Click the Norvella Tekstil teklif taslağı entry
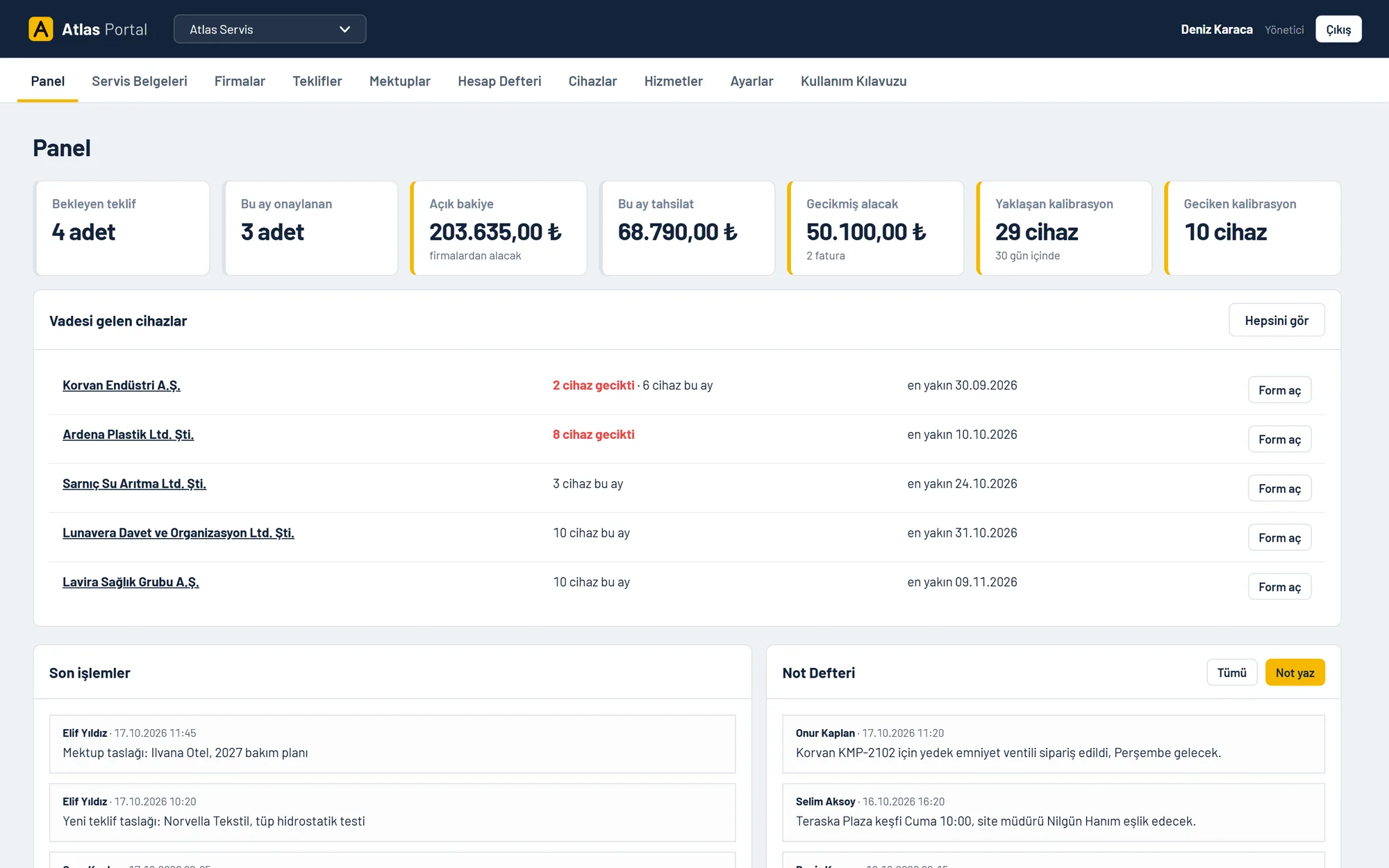The height and width of the screenshot is (868, 1389). coord(392,812)
